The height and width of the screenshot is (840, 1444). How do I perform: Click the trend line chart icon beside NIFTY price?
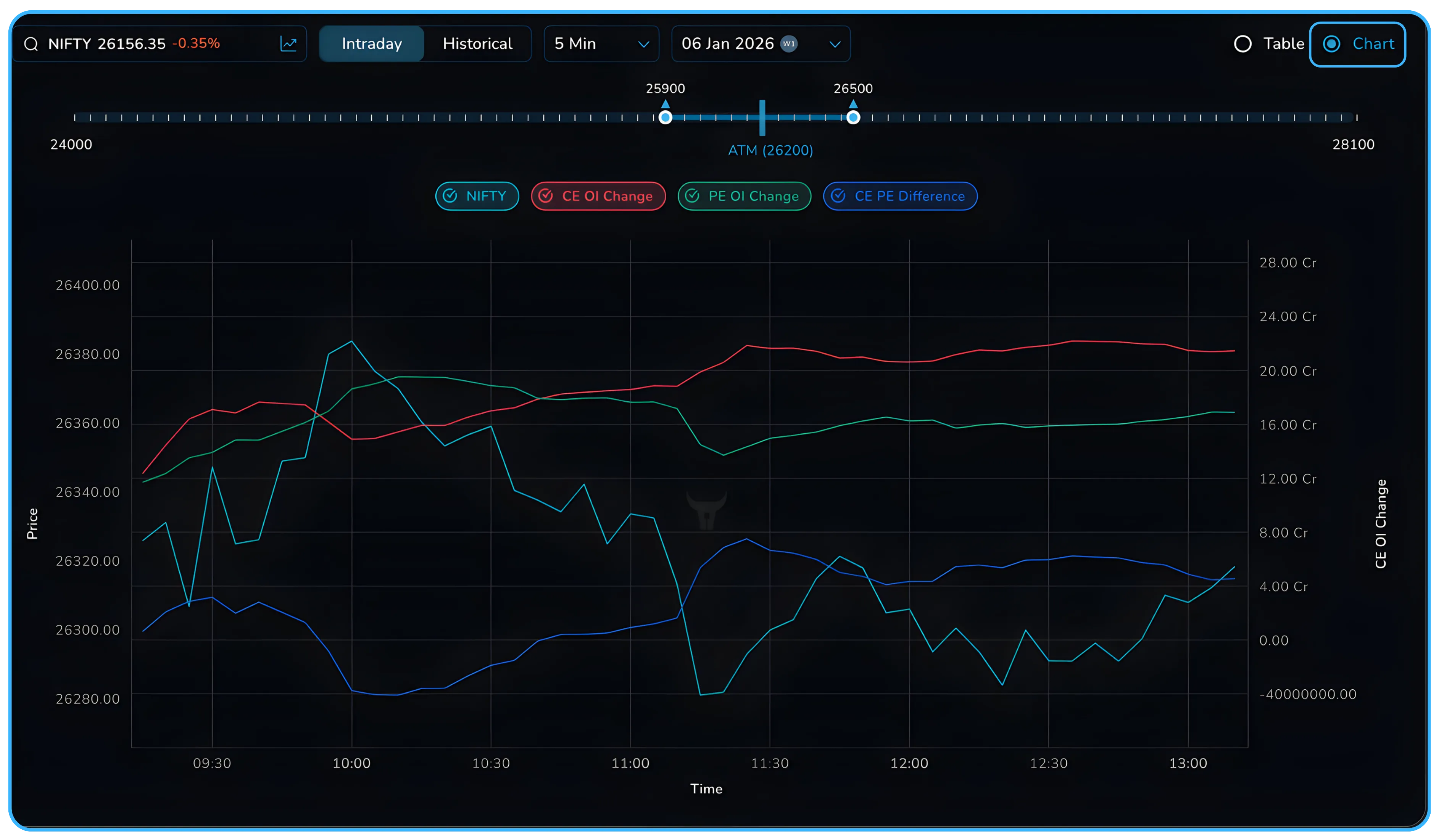(x=288, y=43)
